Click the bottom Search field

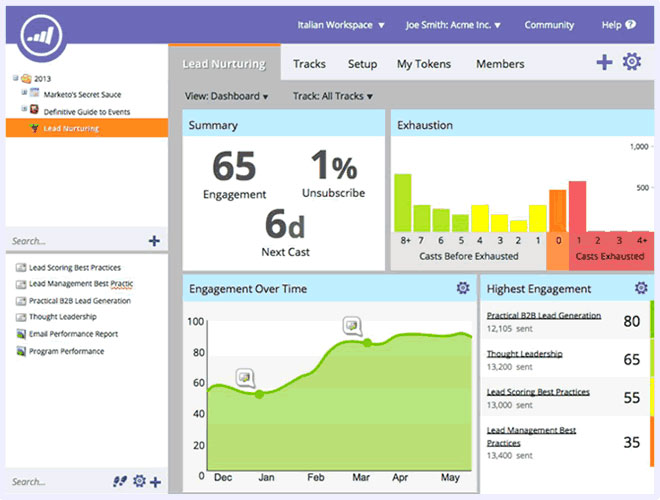click(59, 481)
